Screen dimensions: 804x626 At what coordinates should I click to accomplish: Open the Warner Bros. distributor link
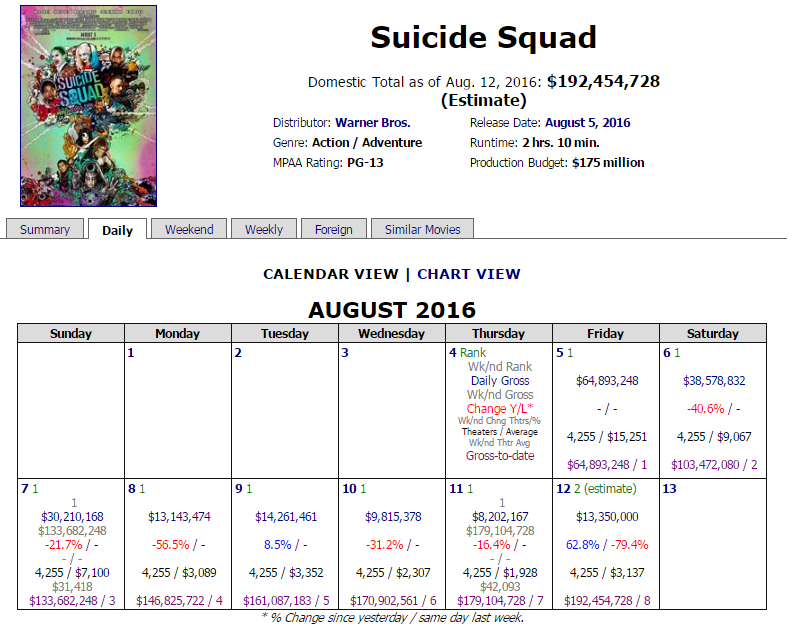point(373,123)
